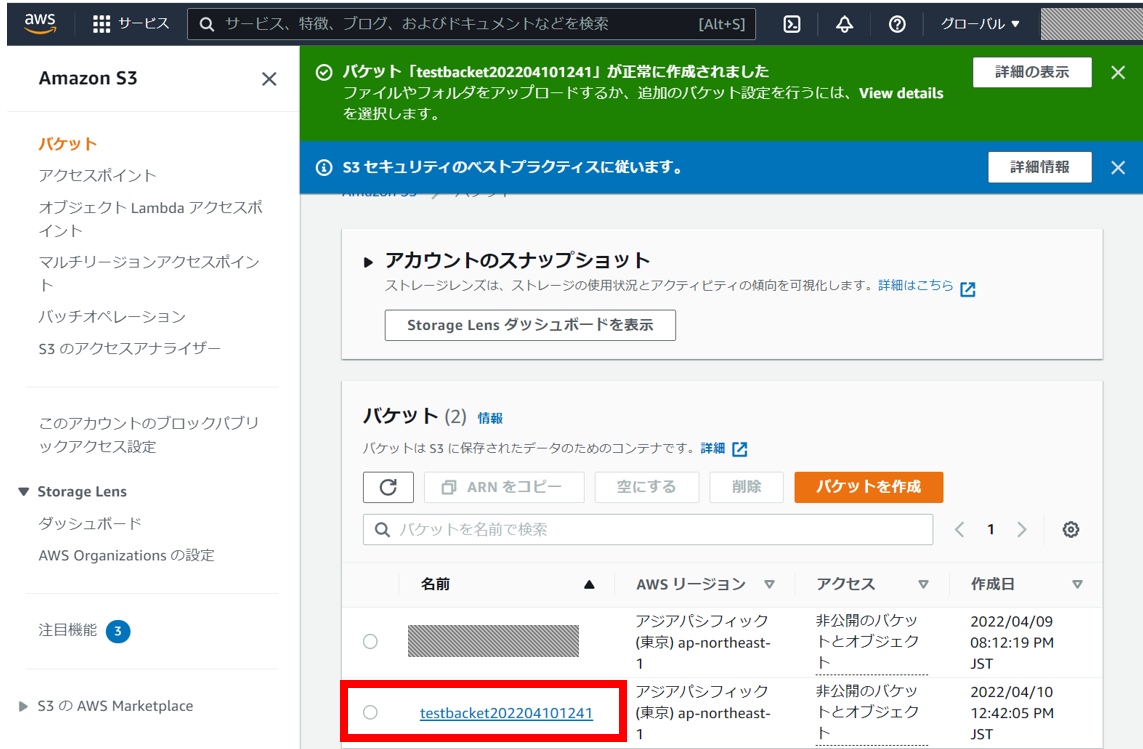Open バッチオペレーション in the sidebar
Image resolution: width=1143 pixels, height=749 pixels.
click(x=112, y=317)
